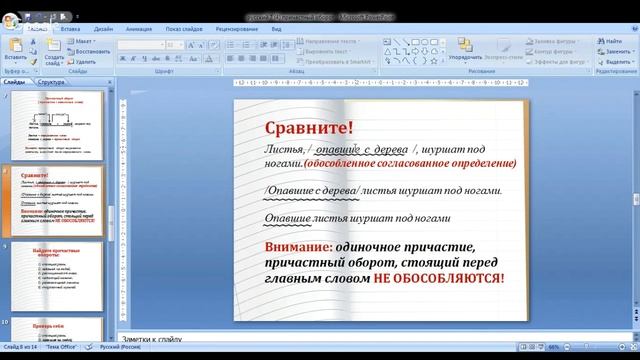Open the Change Case (Aa) dropdown

tap(193, 59)
